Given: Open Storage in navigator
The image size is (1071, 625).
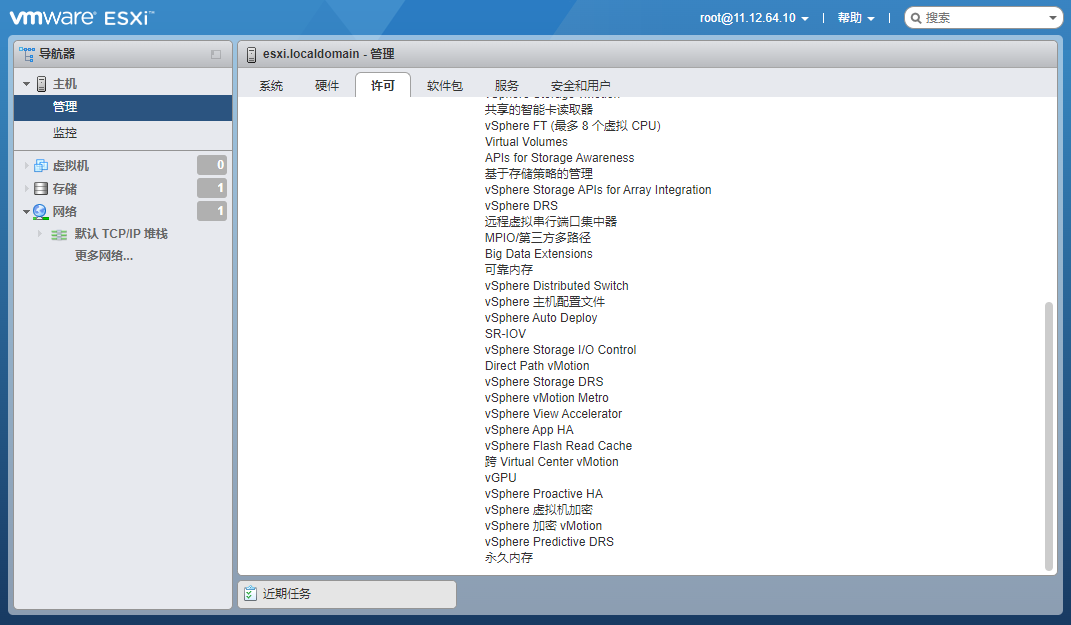Looking at the screenshot, I should click(x=65, y=189).
